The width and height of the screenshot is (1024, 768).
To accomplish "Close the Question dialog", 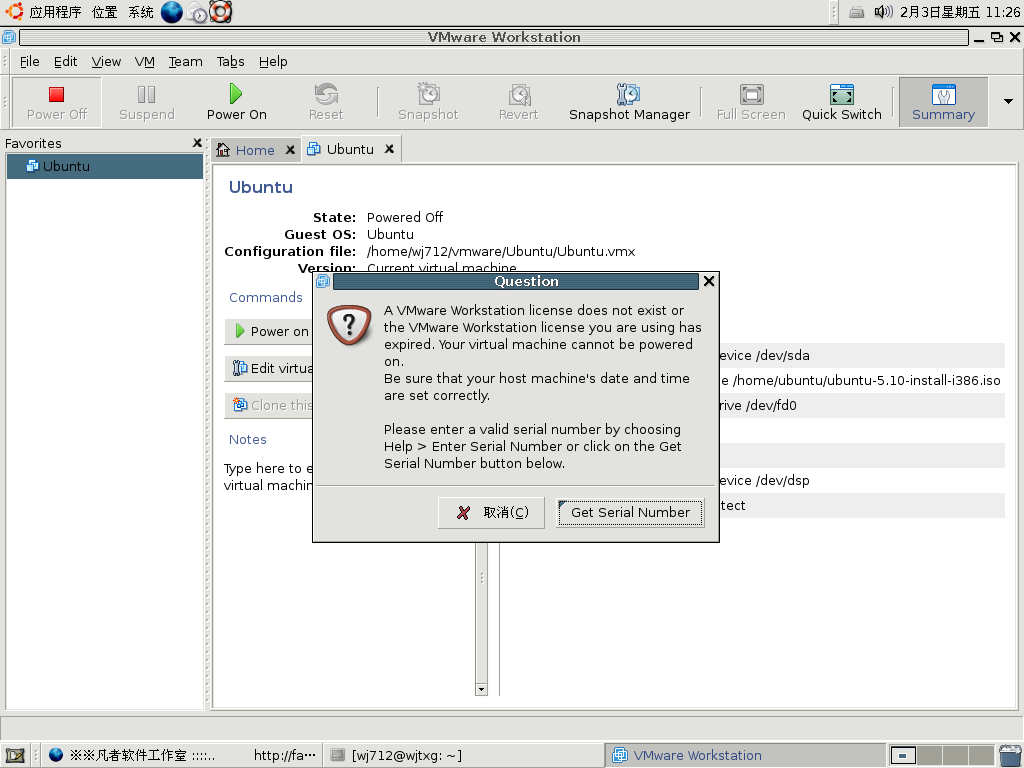I will [x=709, y=281].
